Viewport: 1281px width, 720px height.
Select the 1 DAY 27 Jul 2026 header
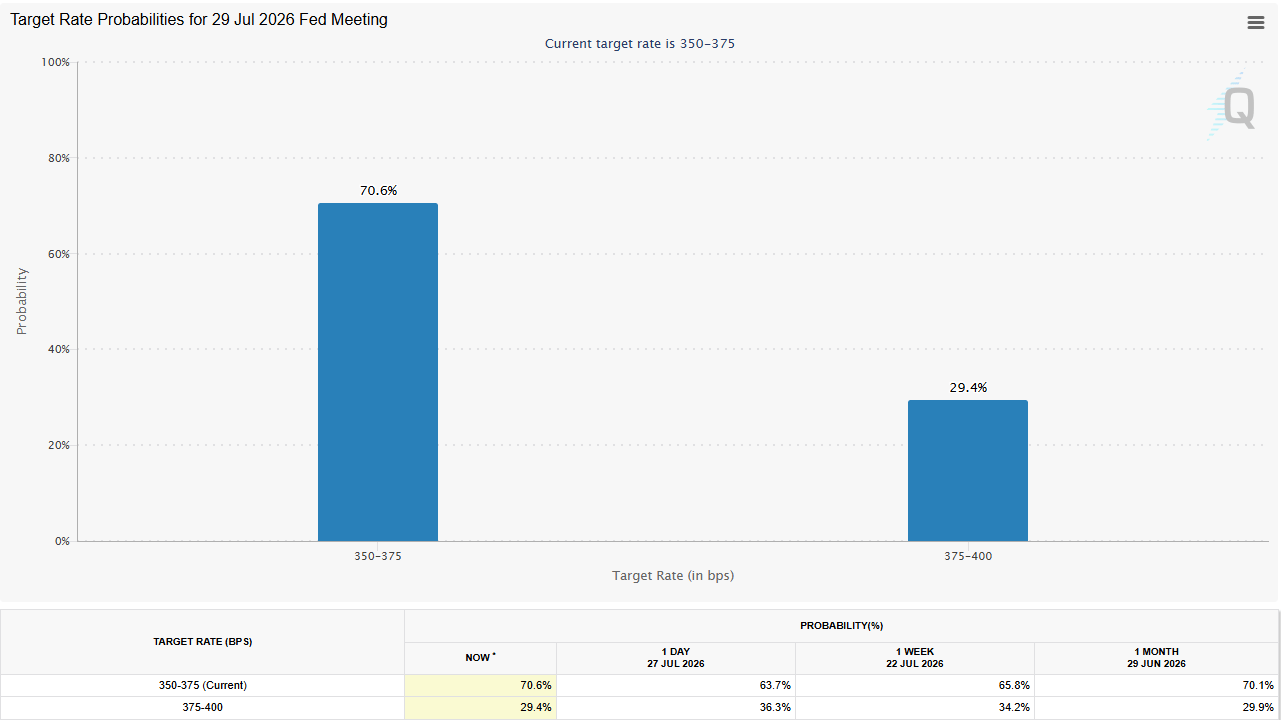point(676,658)
